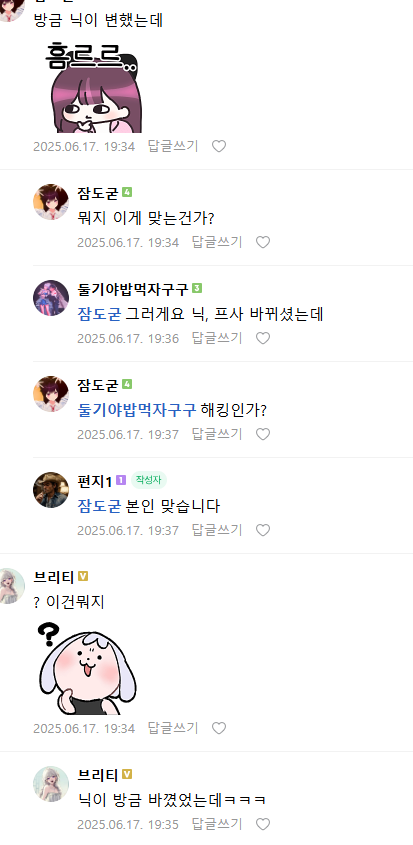Screen dimensions: 413x845
Task: Click the blue 잠도굳 mention in 편지1's reply
Action: coord(99,506)
